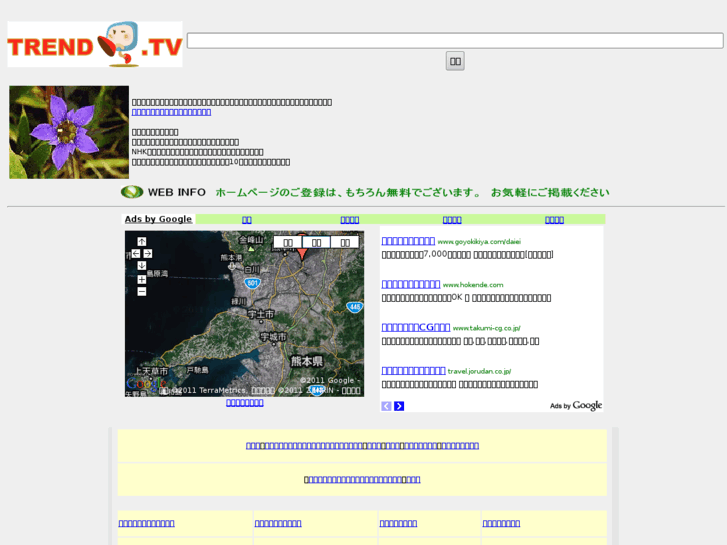
Task: Click route 501 shield on the map
Action: pyautogui.click(x=252, y=283)
